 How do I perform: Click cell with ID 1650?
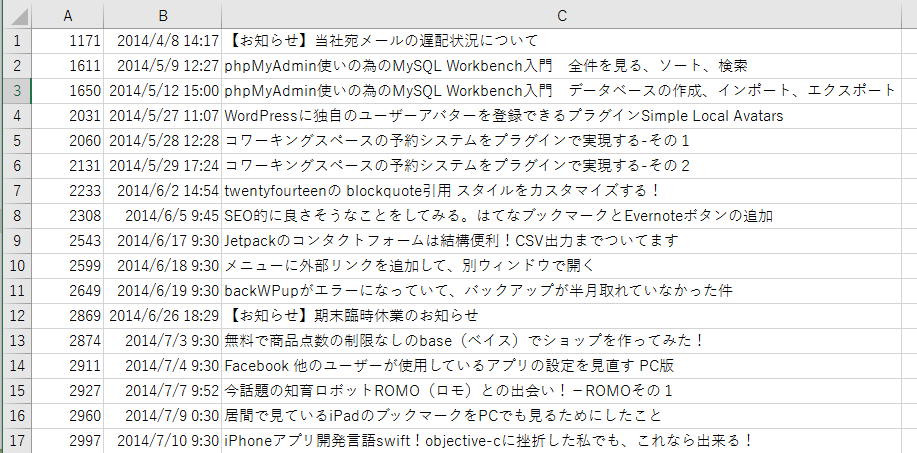pyautogui.click(x=68, y=91)
